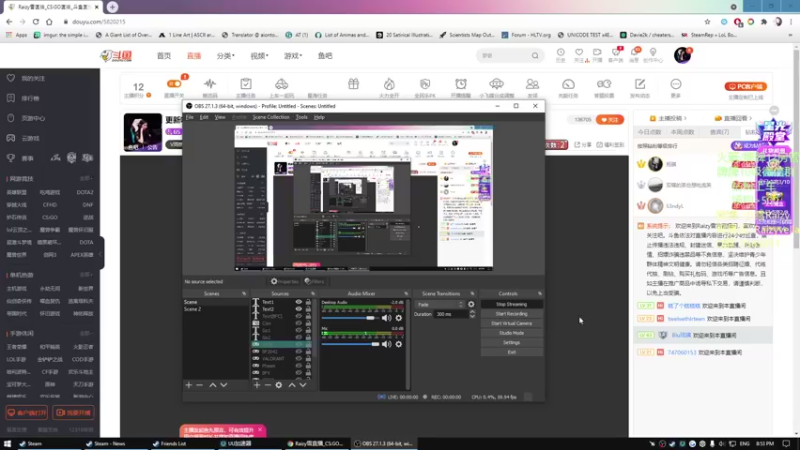Open the OBS Edit menu

pos(204,117)
